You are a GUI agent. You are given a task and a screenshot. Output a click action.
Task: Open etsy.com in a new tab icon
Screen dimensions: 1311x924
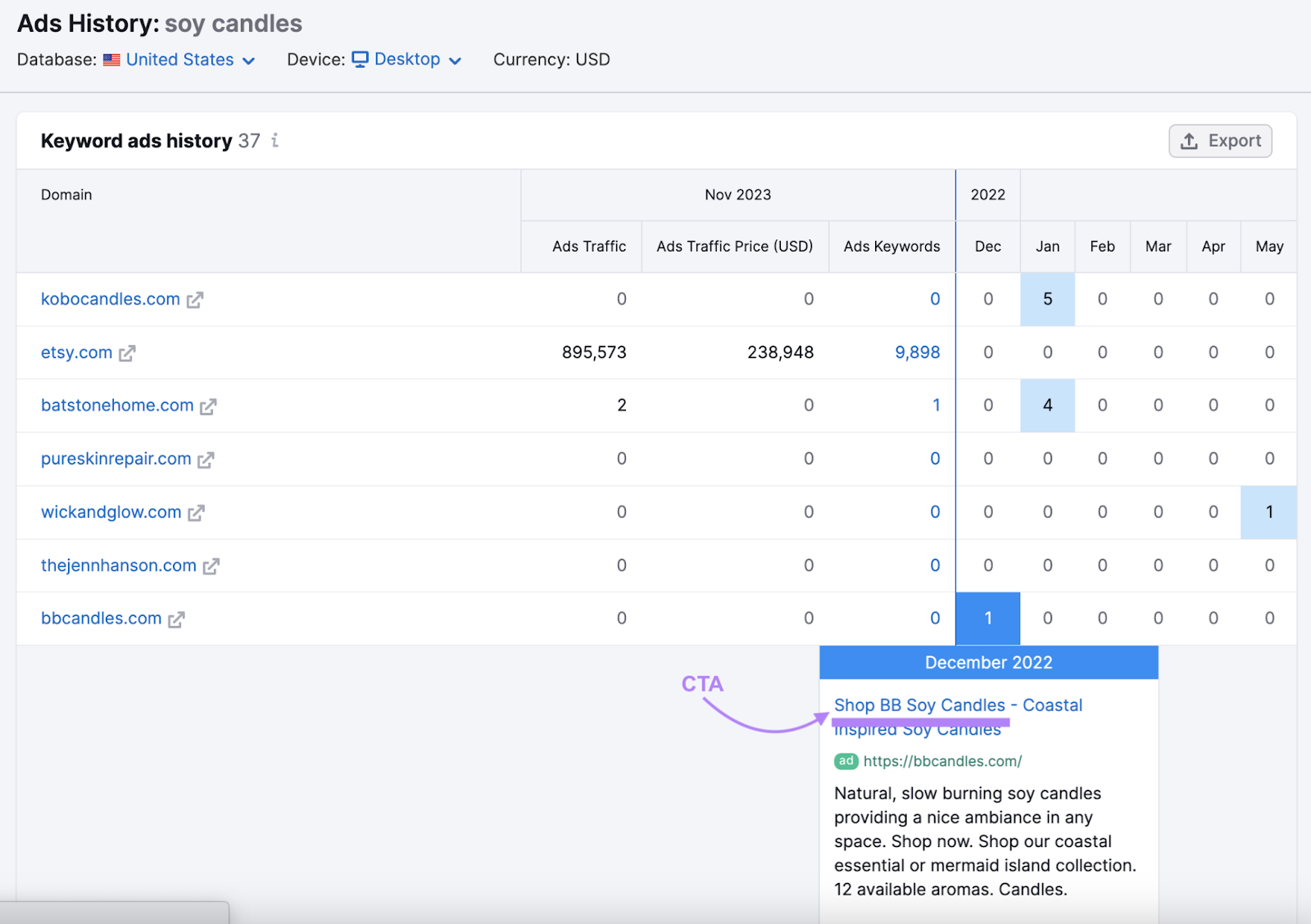click(x=128, y=353)
